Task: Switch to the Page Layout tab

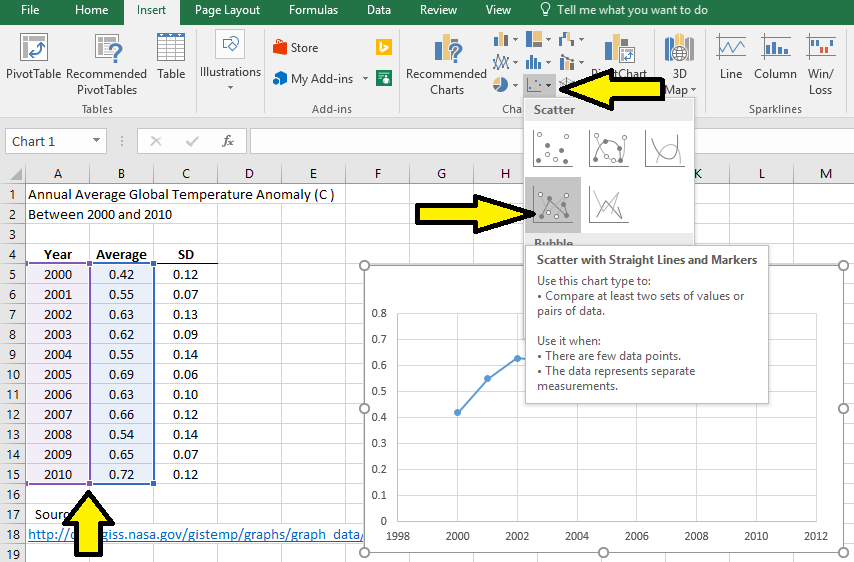Action: click(227, 10)
